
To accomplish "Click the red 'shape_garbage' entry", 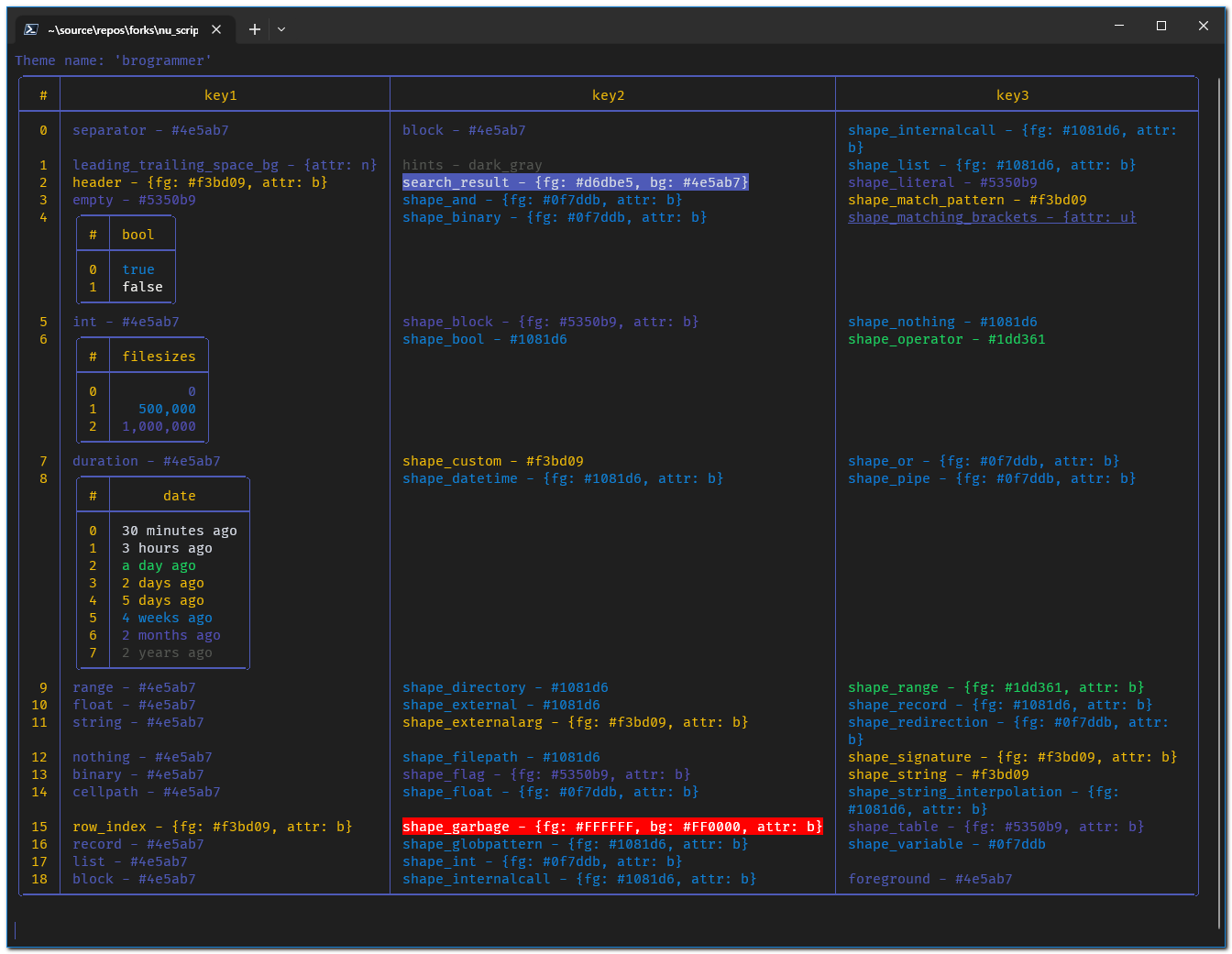I will (612, 827).
